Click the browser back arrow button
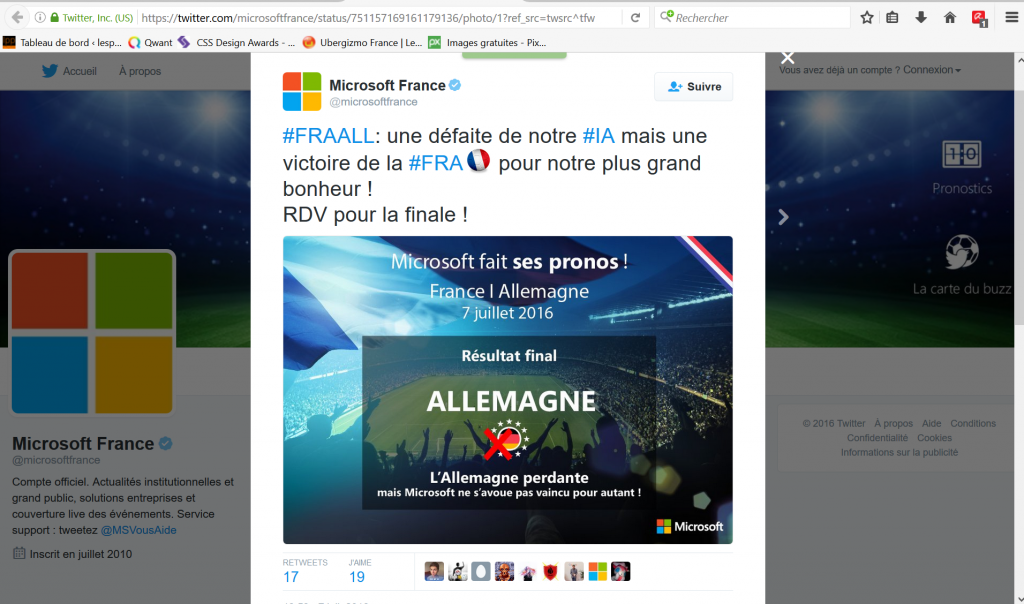This screenshot has height=604, width=1024. pos(18,18)
